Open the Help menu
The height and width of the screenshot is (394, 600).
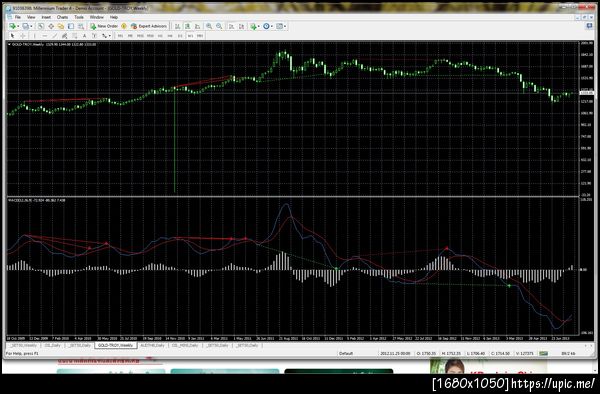114,17
